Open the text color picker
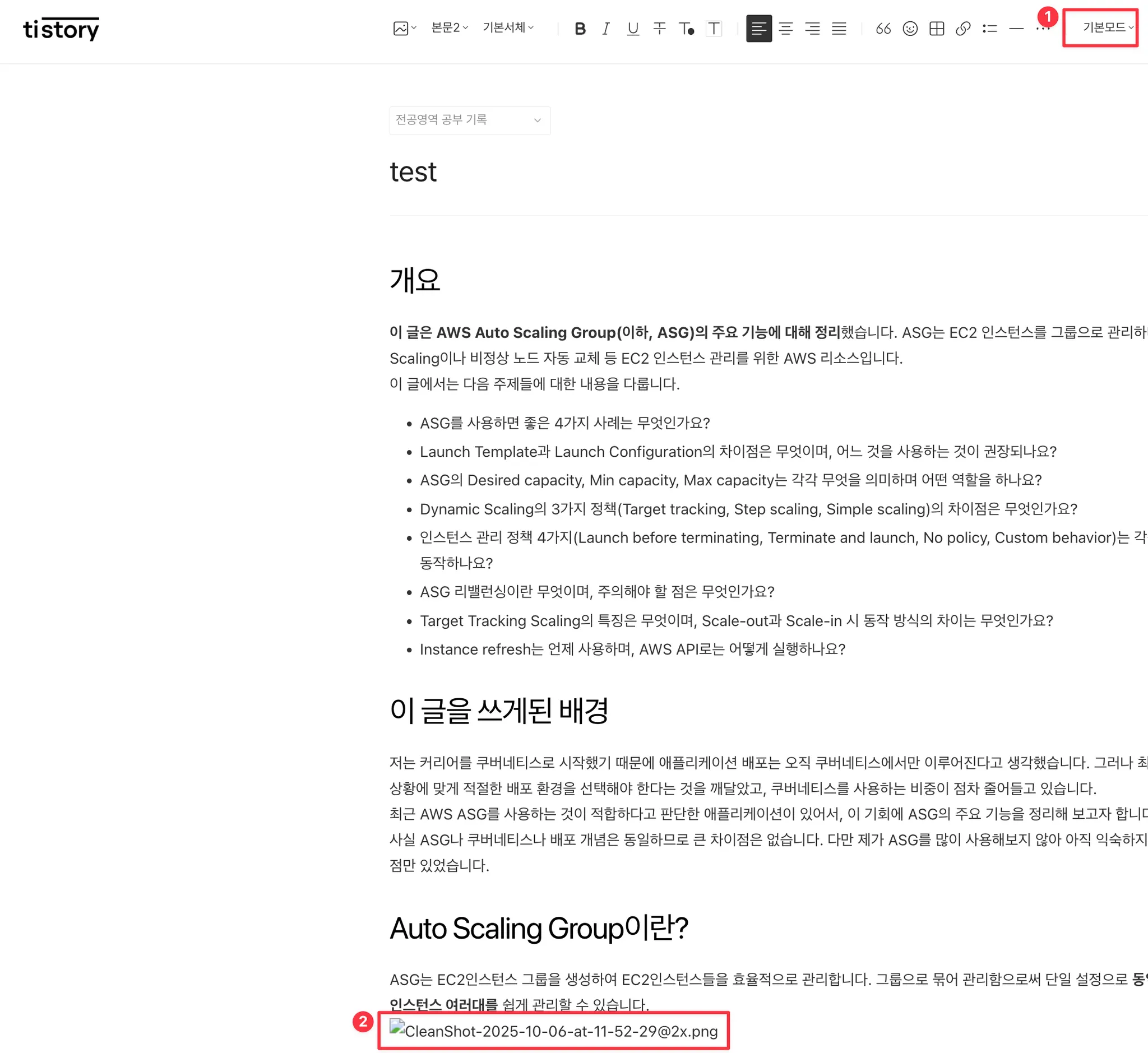This screenshot has height=1053, width=1148. [686, 29]
